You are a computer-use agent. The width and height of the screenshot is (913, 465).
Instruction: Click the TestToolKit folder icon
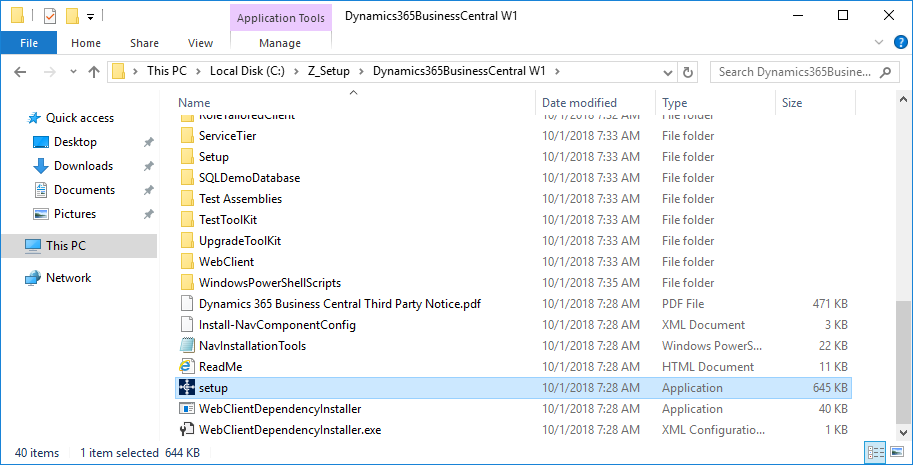(186, 219)
